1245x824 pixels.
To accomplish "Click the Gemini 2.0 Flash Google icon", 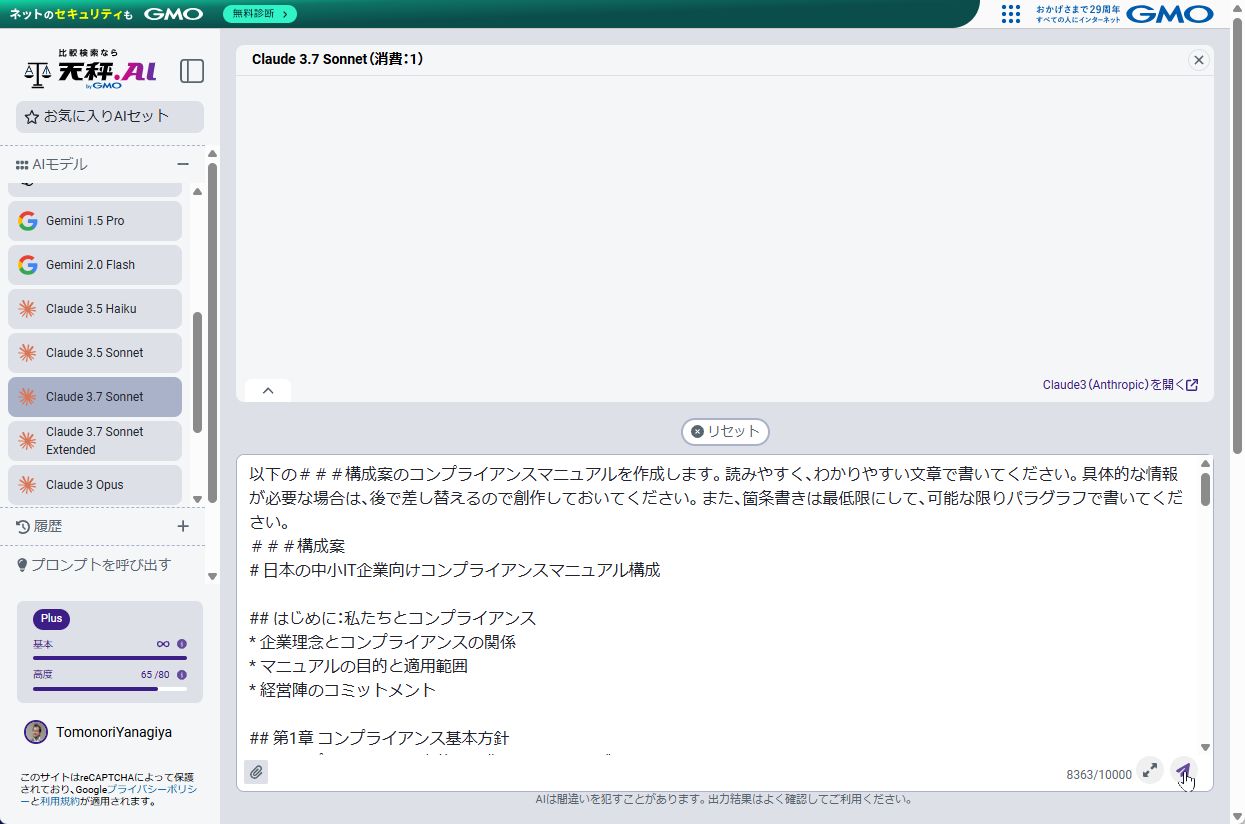I will click(x=27, y=265).
